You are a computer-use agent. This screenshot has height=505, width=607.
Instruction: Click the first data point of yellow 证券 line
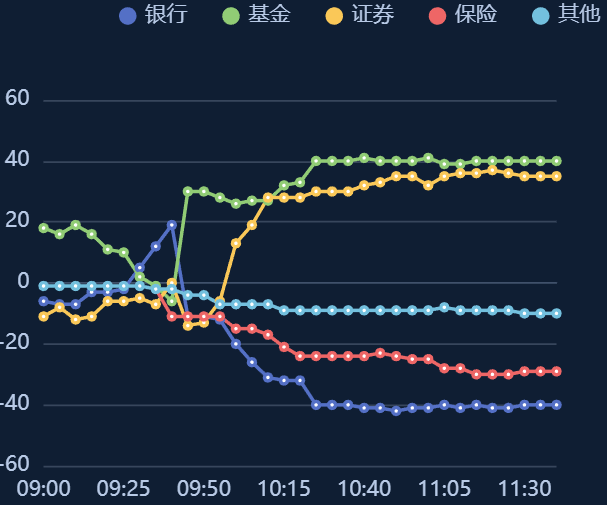click(x=43, y=316)
